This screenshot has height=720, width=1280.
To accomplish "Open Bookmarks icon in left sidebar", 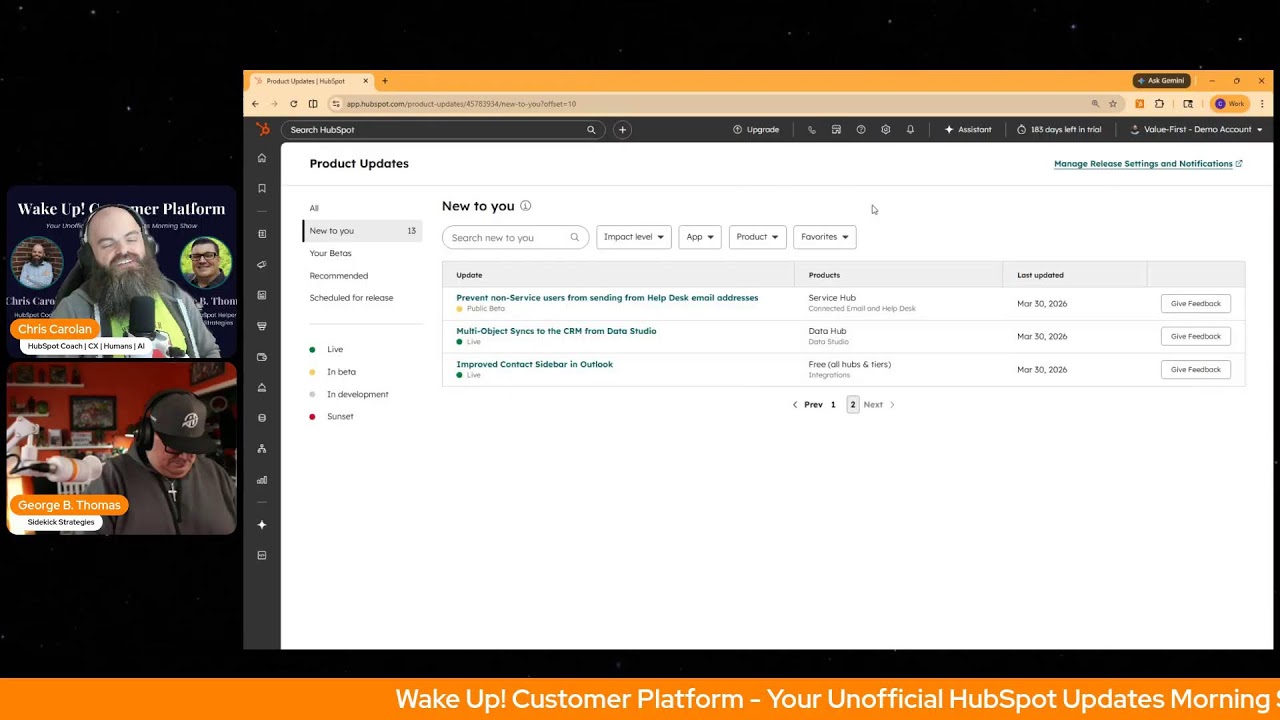I will point(262,188).
